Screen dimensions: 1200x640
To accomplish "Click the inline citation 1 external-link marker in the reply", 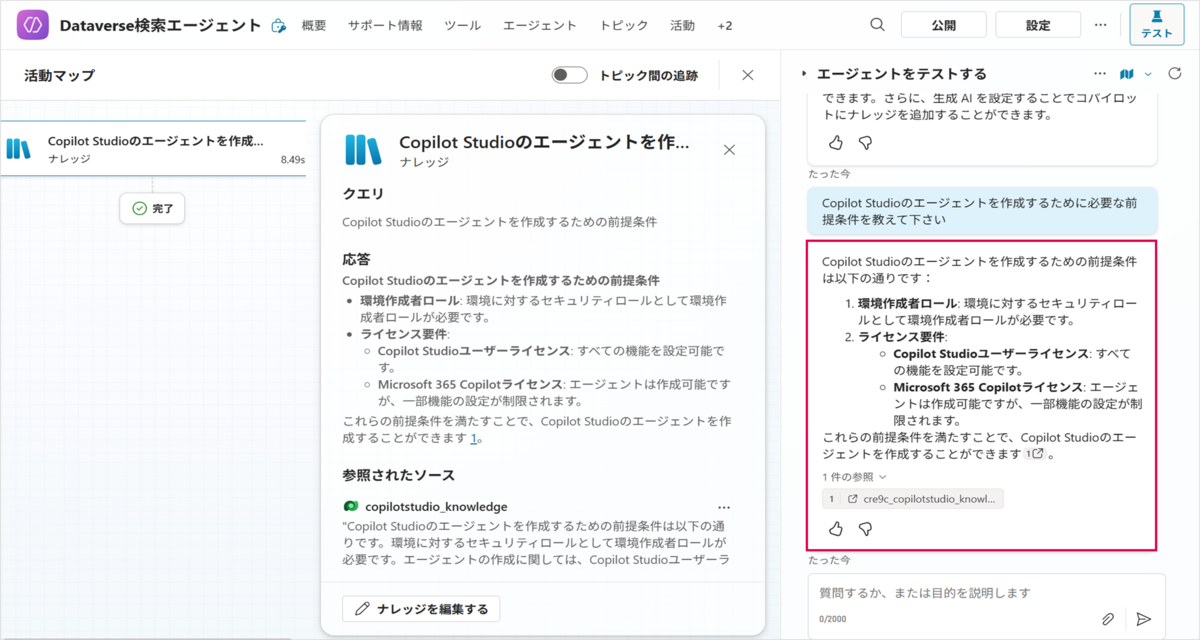I will (x=1035, y=453).
